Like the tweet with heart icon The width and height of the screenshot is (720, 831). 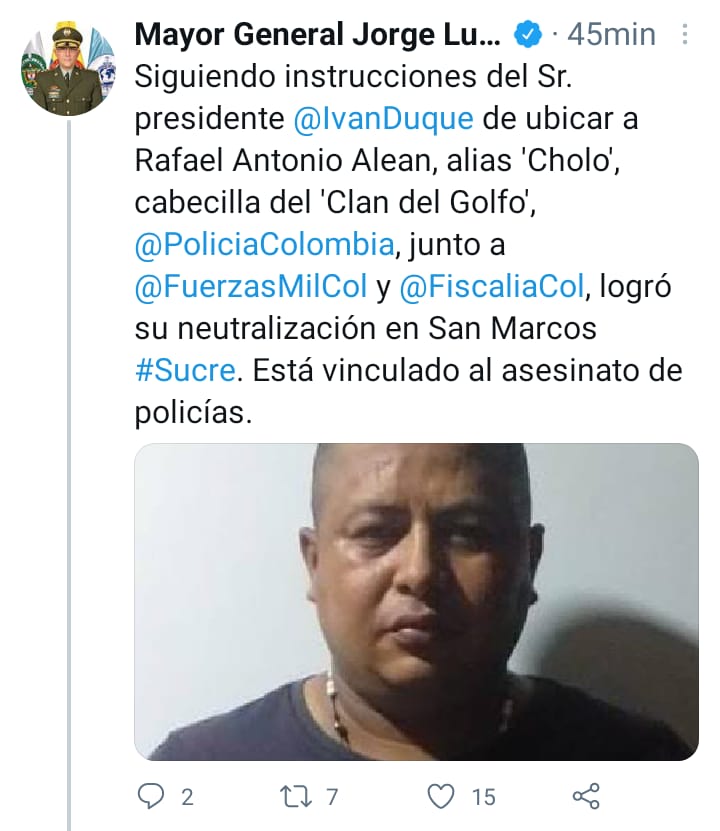click(x=441, y=796)
